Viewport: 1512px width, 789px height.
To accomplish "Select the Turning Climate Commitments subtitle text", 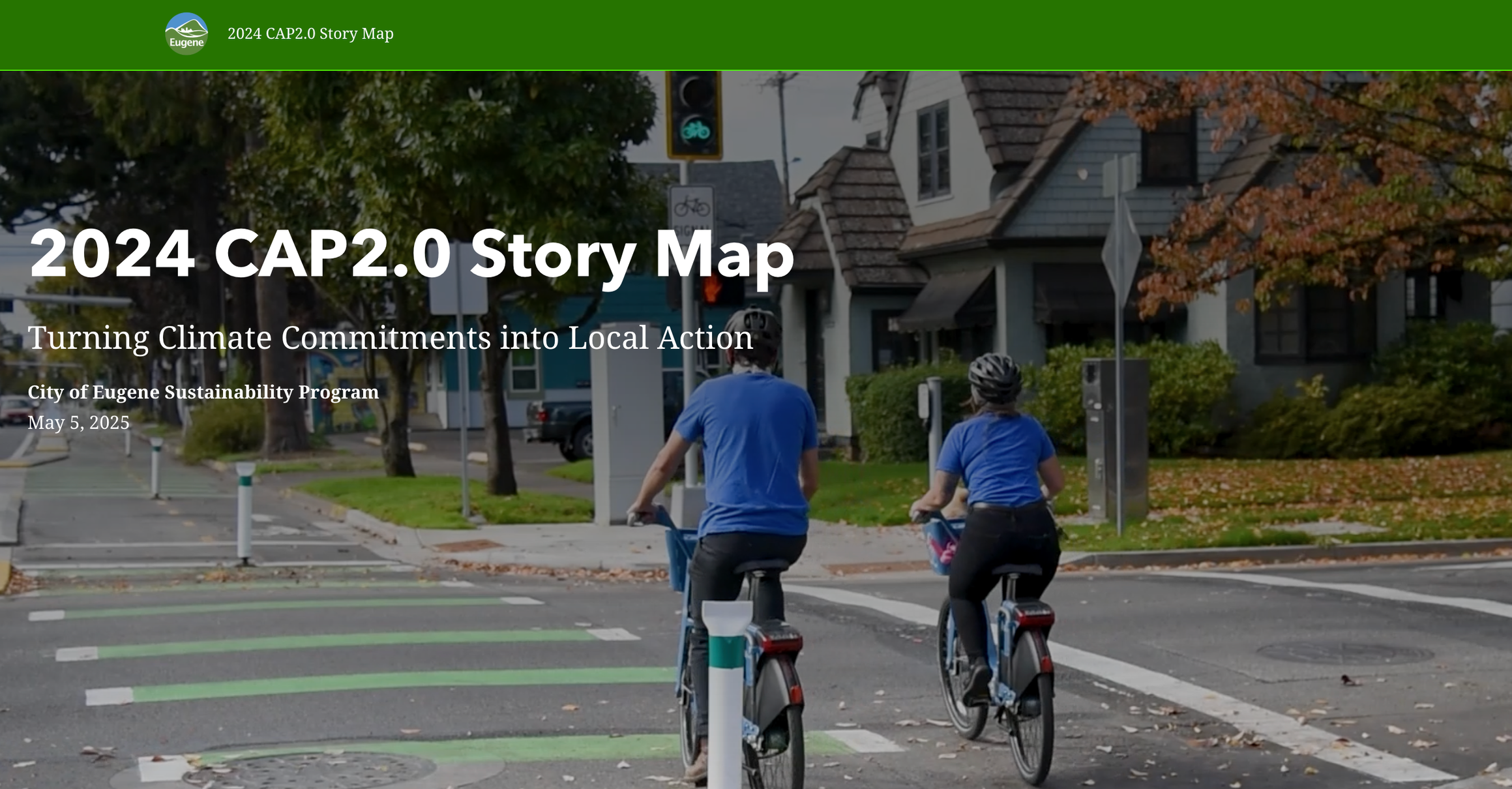I will coord(390,338).
